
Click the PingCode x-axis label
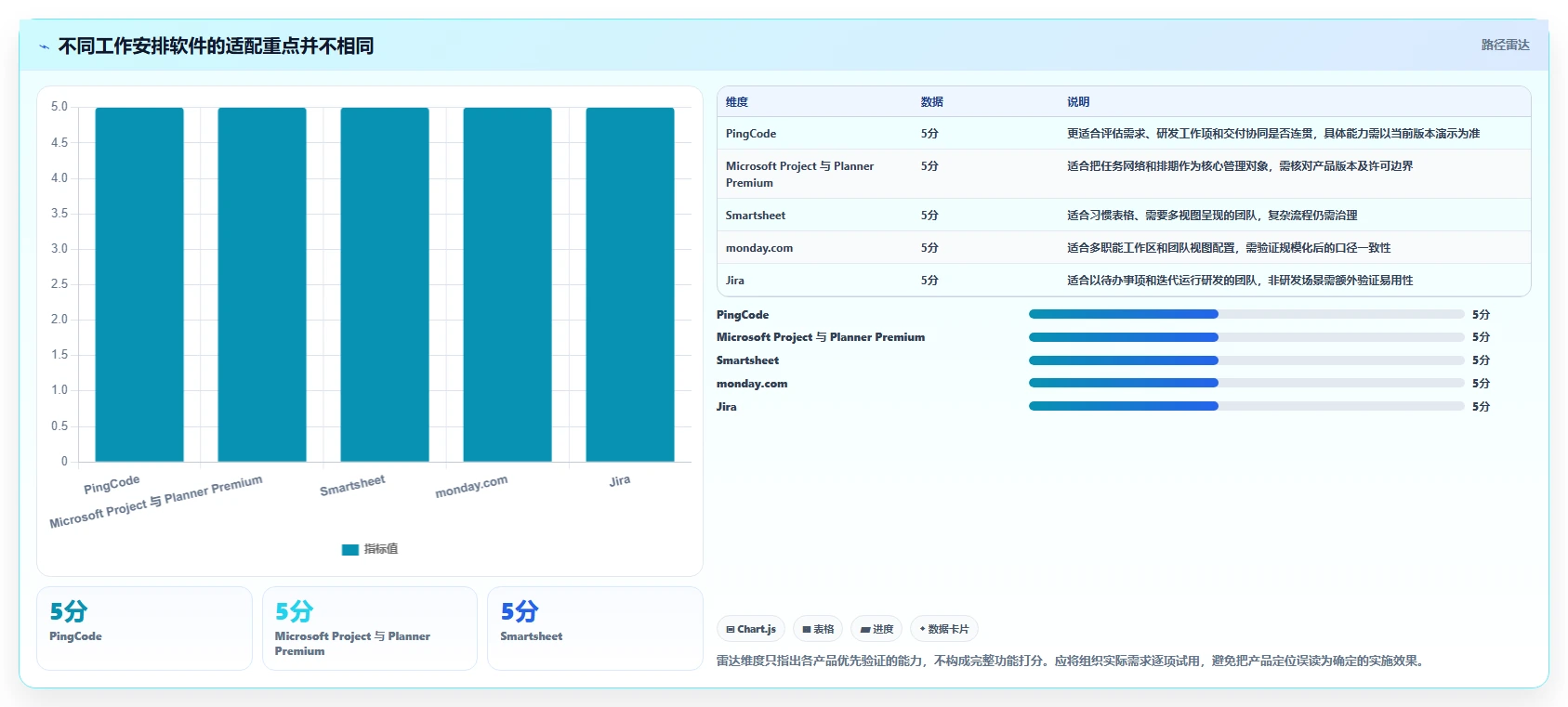112,484
